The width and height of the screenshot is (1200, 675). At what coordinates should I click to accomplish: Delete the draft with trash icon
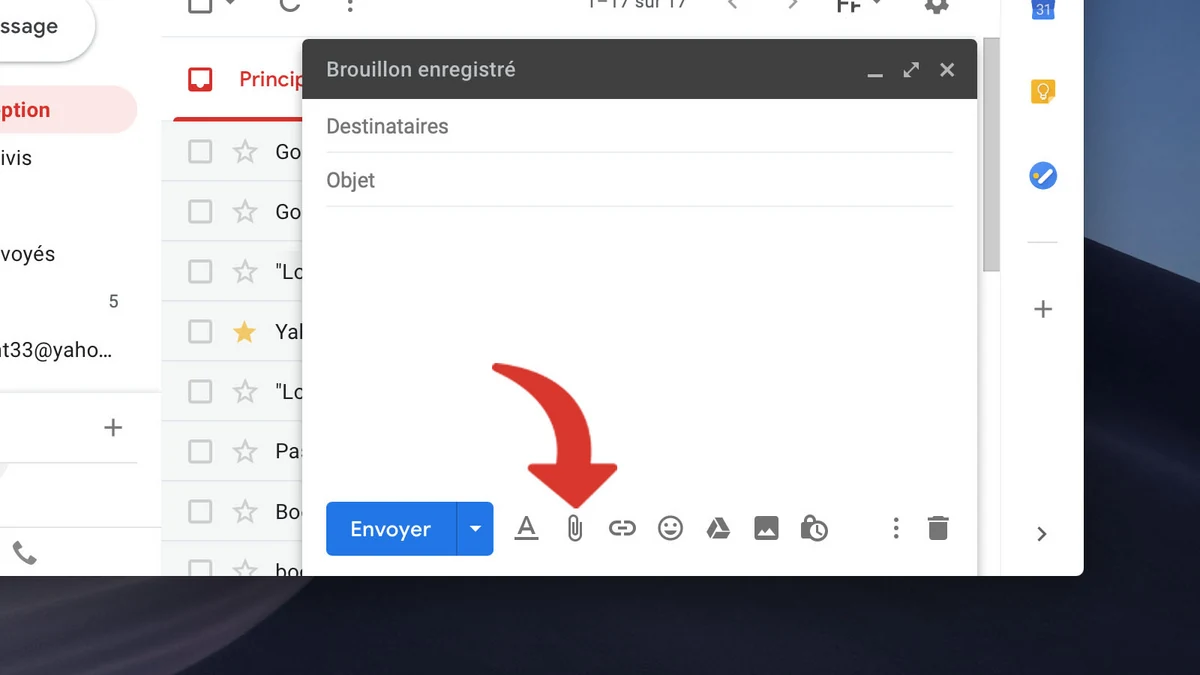938,528
